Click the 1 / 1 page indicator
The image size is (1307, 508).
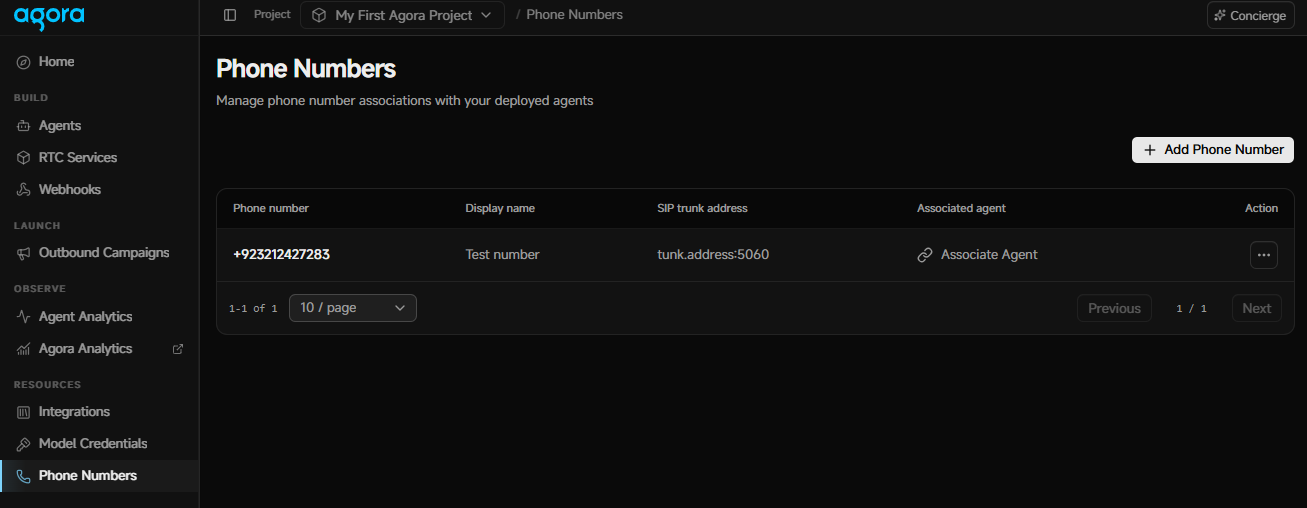pyautogui.click(x=1191, y=309)
